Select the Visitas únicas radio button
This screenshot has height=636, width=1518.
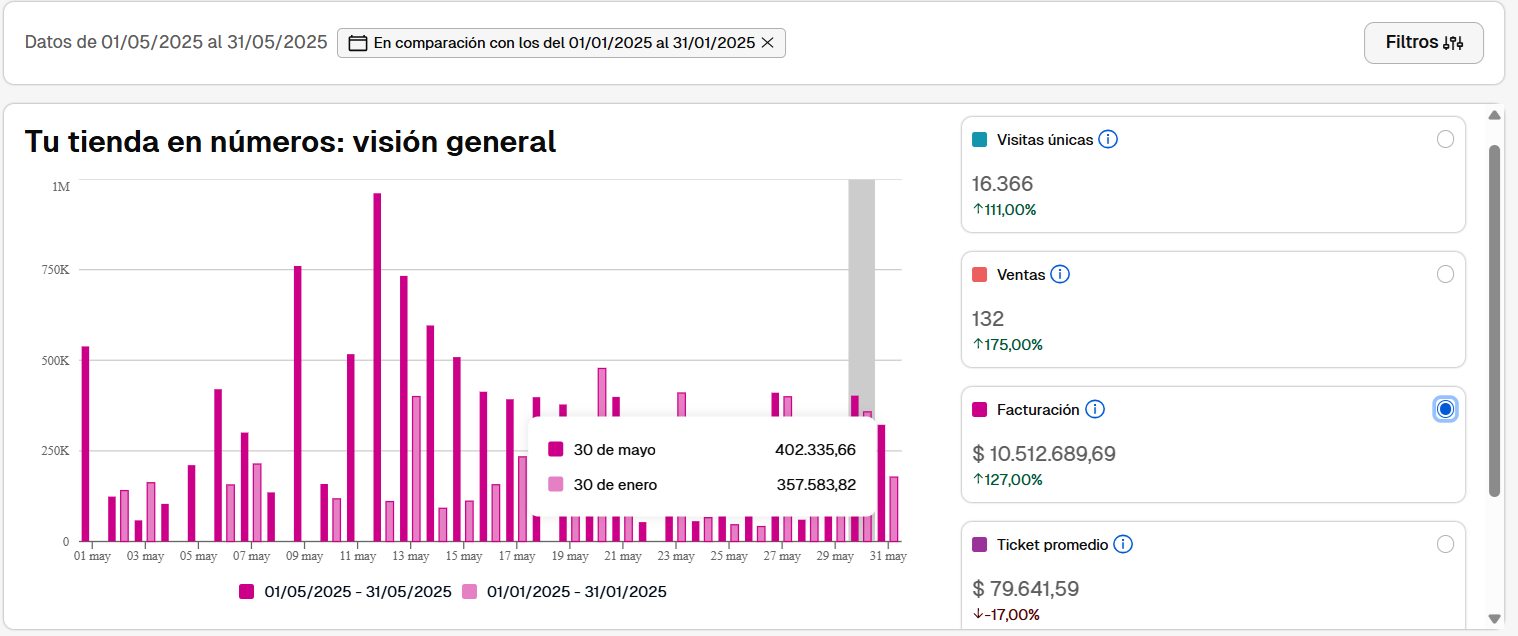click(x=1445, y=140)
